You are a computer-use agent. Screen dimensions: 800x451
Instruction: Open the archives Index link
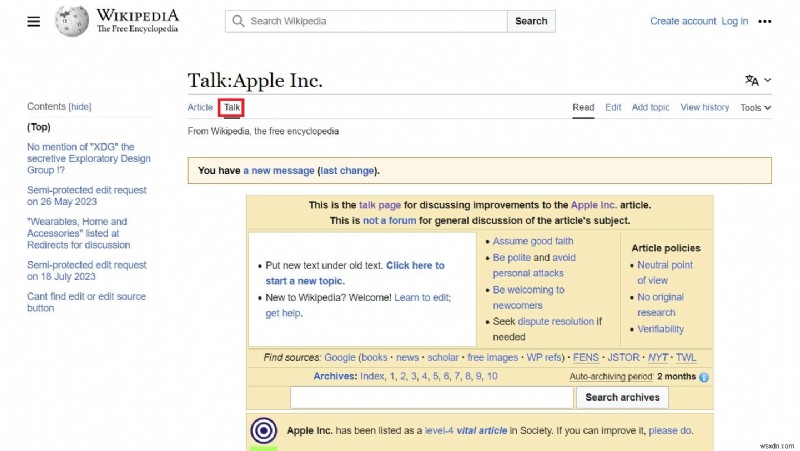click(x=372, y=377)
